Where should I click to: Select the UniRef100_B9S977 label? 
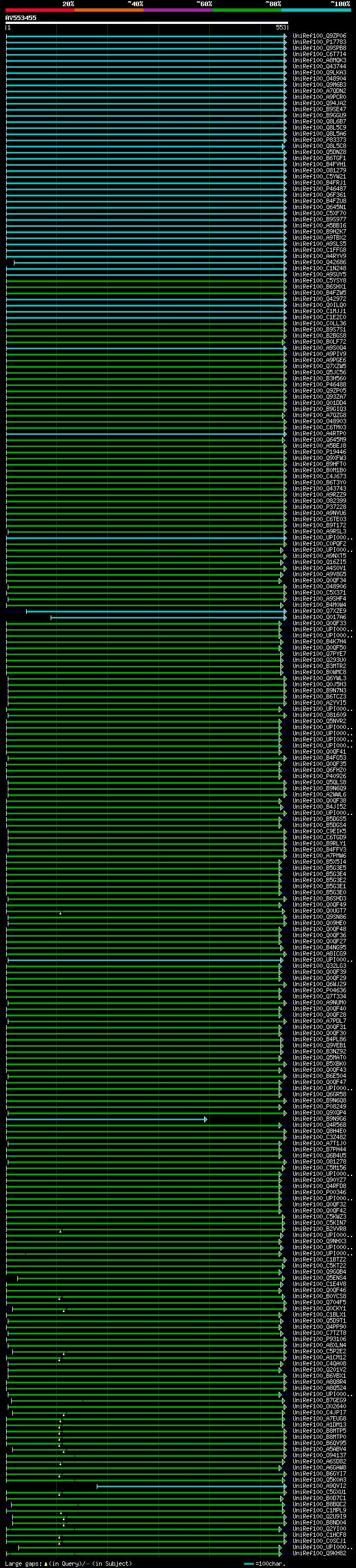coord(319,219)
